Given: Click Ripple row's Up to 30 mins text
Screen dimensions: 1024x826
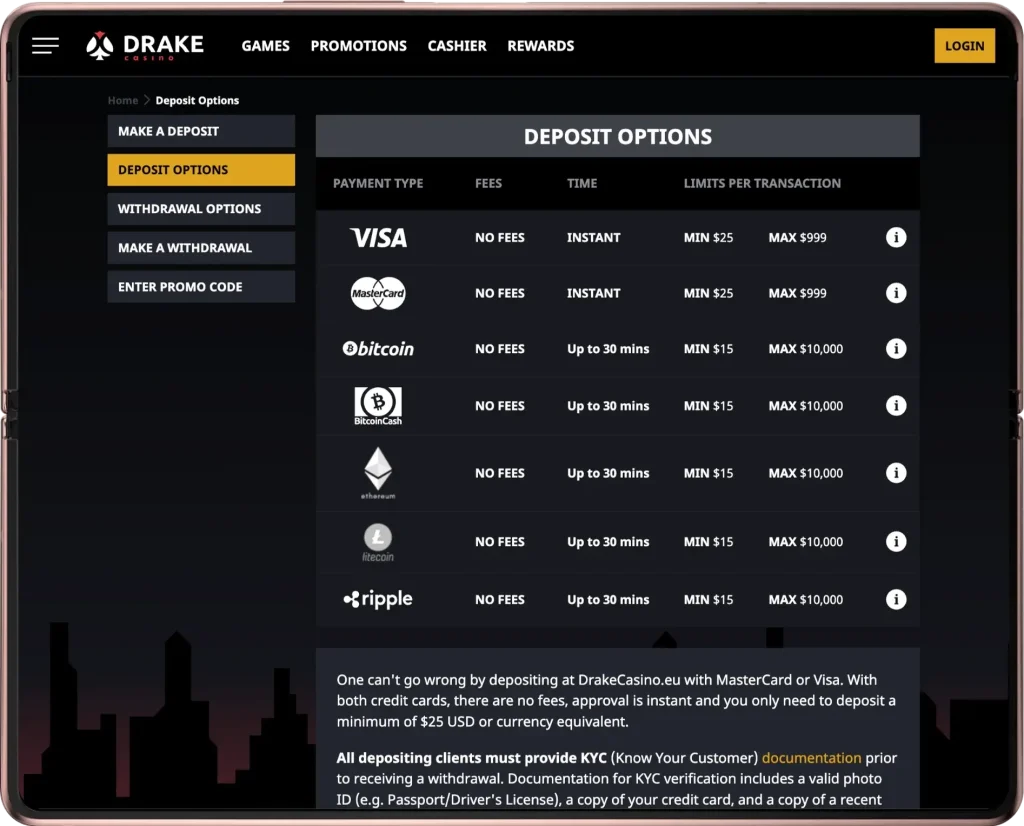Looking at the screenshot, I should pyautogui.click(x=608, y=599).
